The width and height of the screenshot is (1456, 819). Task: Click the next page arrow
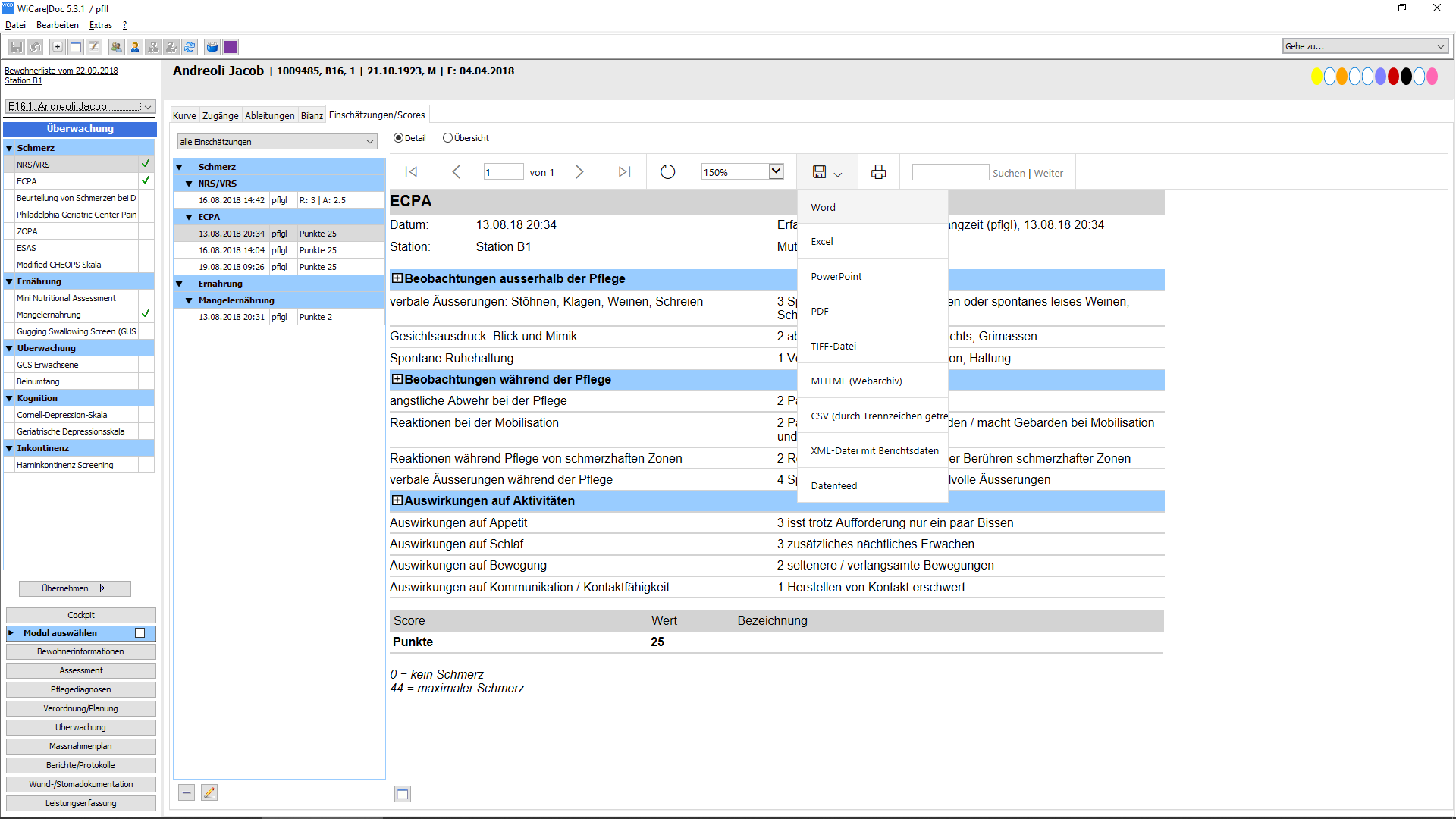coord(579,172)
